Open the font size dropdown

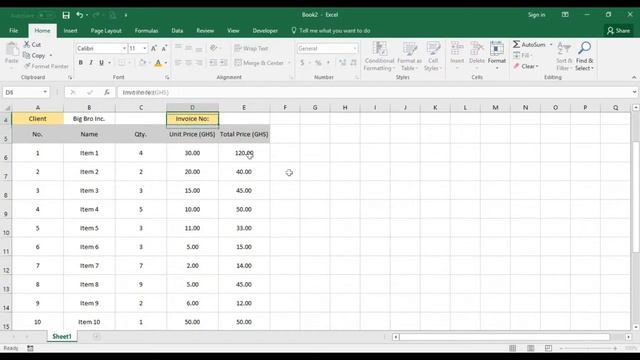pos(144,48)
